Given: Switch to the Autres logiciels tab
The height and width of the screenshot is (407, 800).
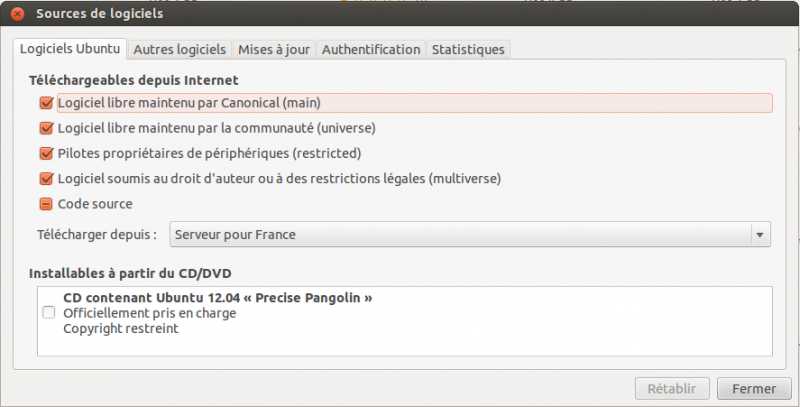Looking at the screenshot, I should pos(180,49).
